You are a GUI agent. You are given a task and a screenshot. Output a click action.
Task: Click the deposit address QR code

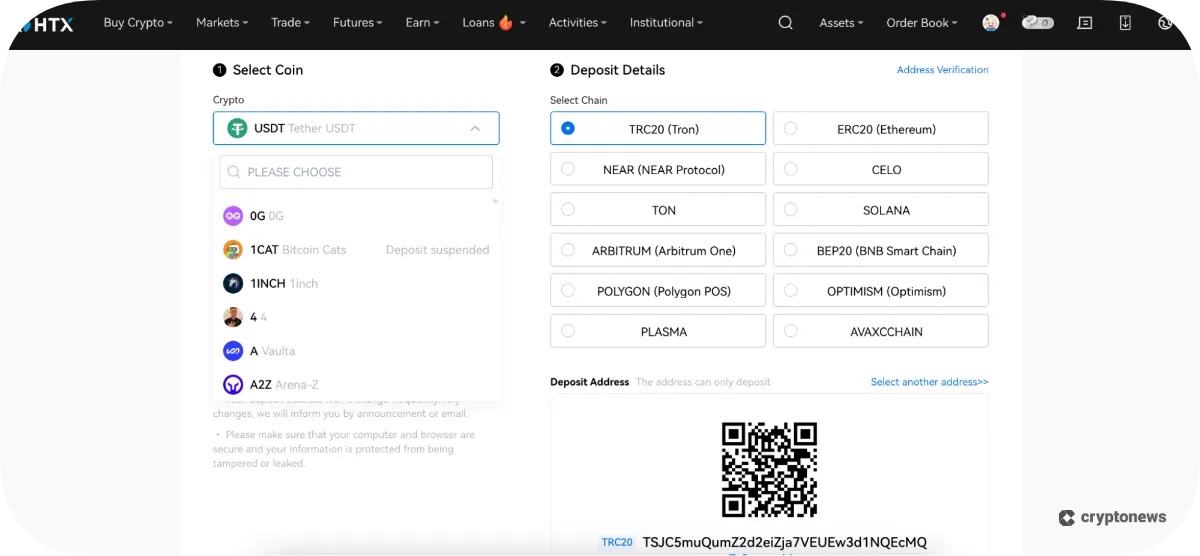(769, 469)
